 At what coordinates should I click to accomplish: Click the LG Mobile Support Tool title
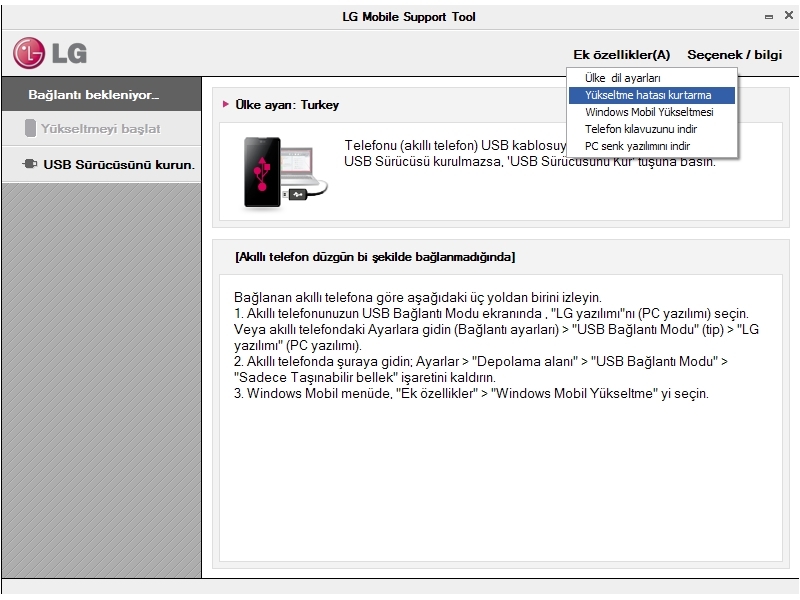(409, 17)
